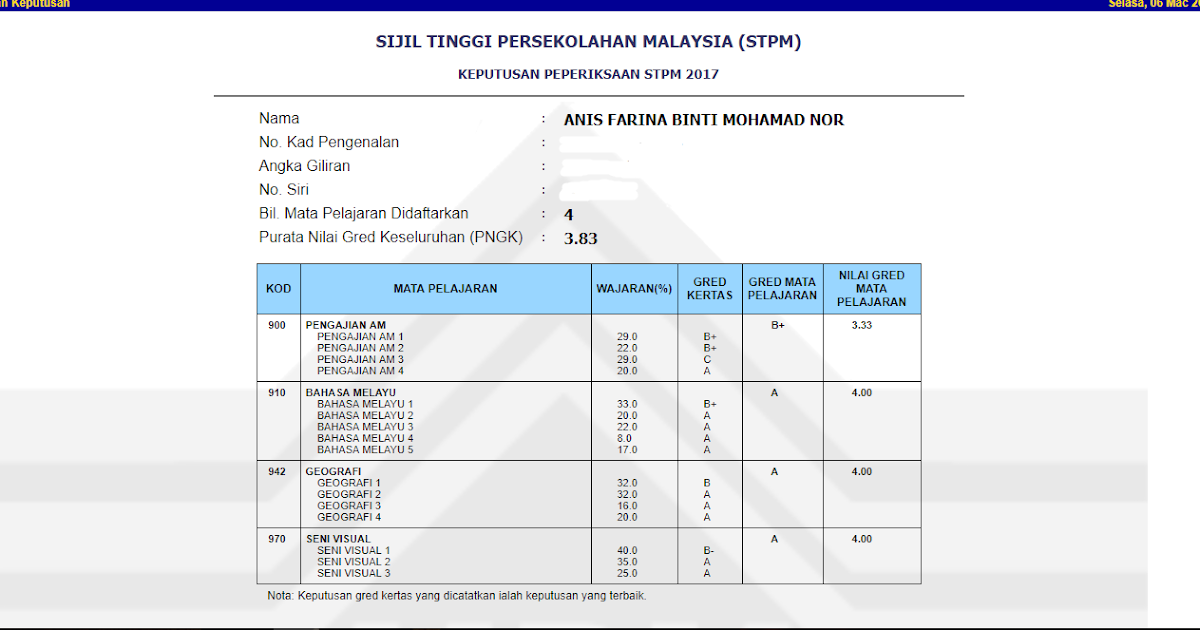
Task: Click the GRED KERTAS column header
Action: [x=709, y=288]
